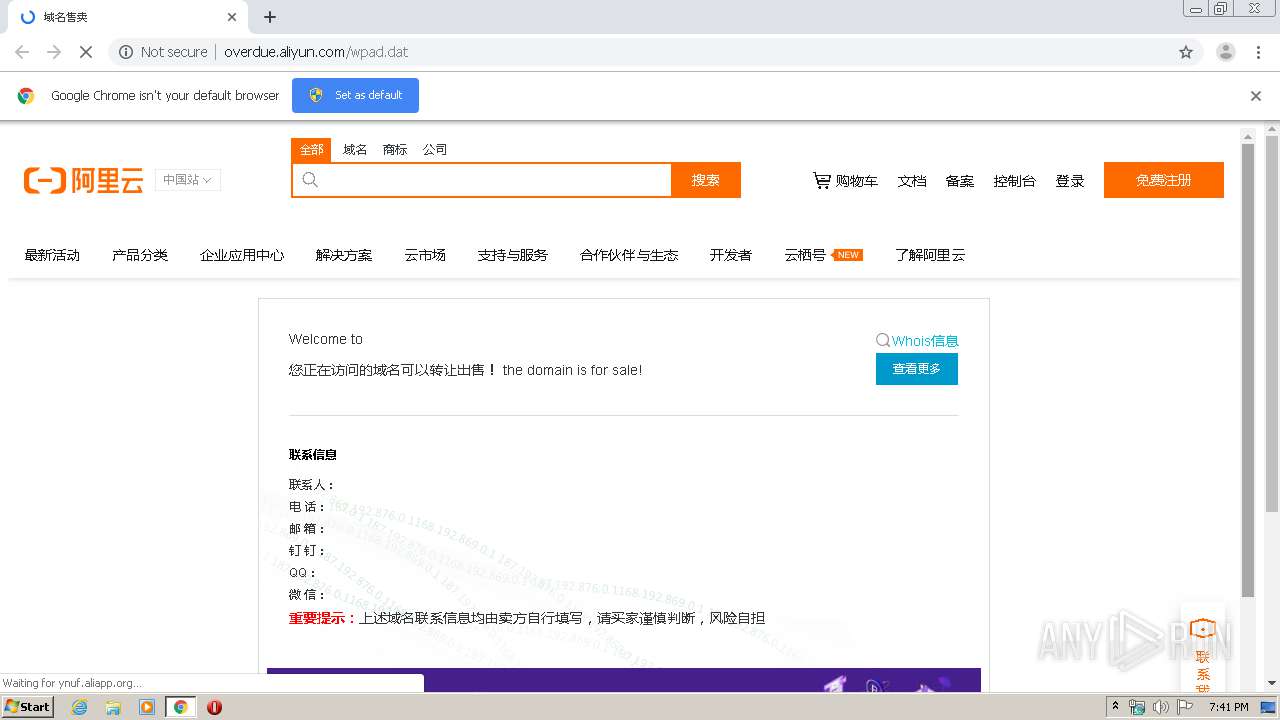The width and height of the screenshot is (1280, 720).
Task: Open the 解决方案 menu
Action: click(x=344, y=255)
